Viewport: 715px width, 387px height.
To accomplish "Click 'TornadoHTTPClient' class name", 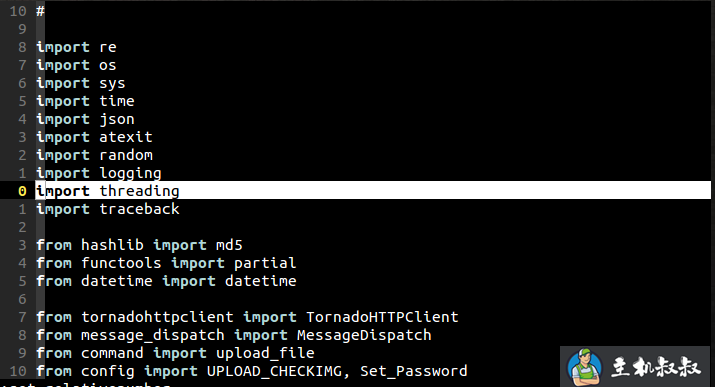I will pos(382,317).
